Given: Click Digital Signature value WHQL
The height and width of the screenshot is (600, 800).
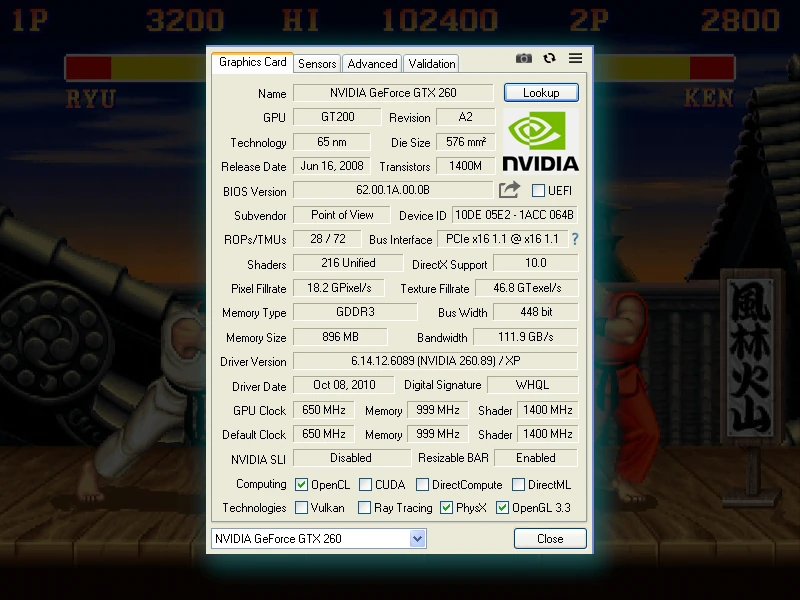Looking at the screenshot, I should pyautogui.click(x=532, y=385).
